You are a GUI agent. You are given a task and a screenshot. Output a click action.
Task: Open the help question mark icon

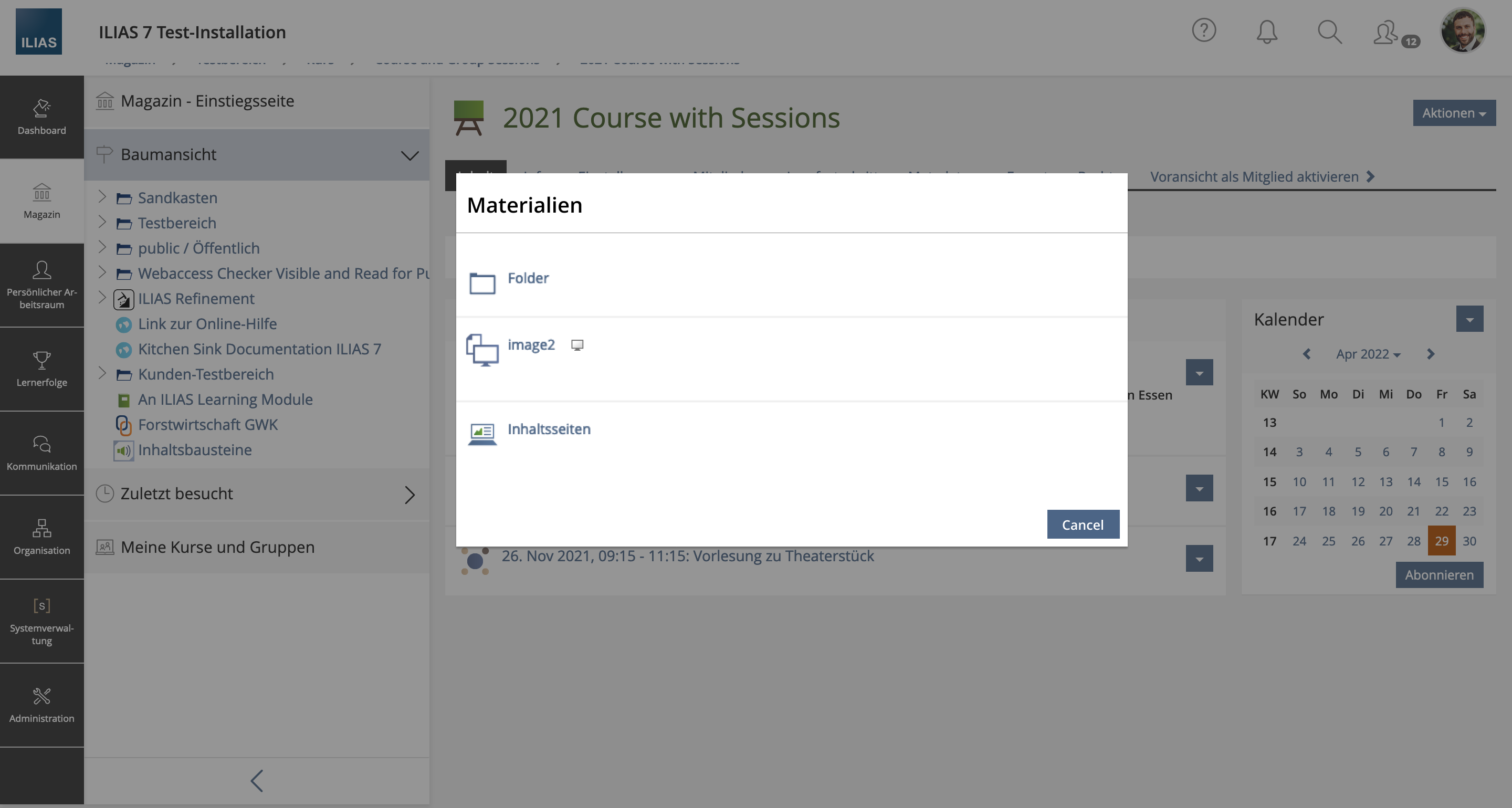click(x=1203, y=30)
